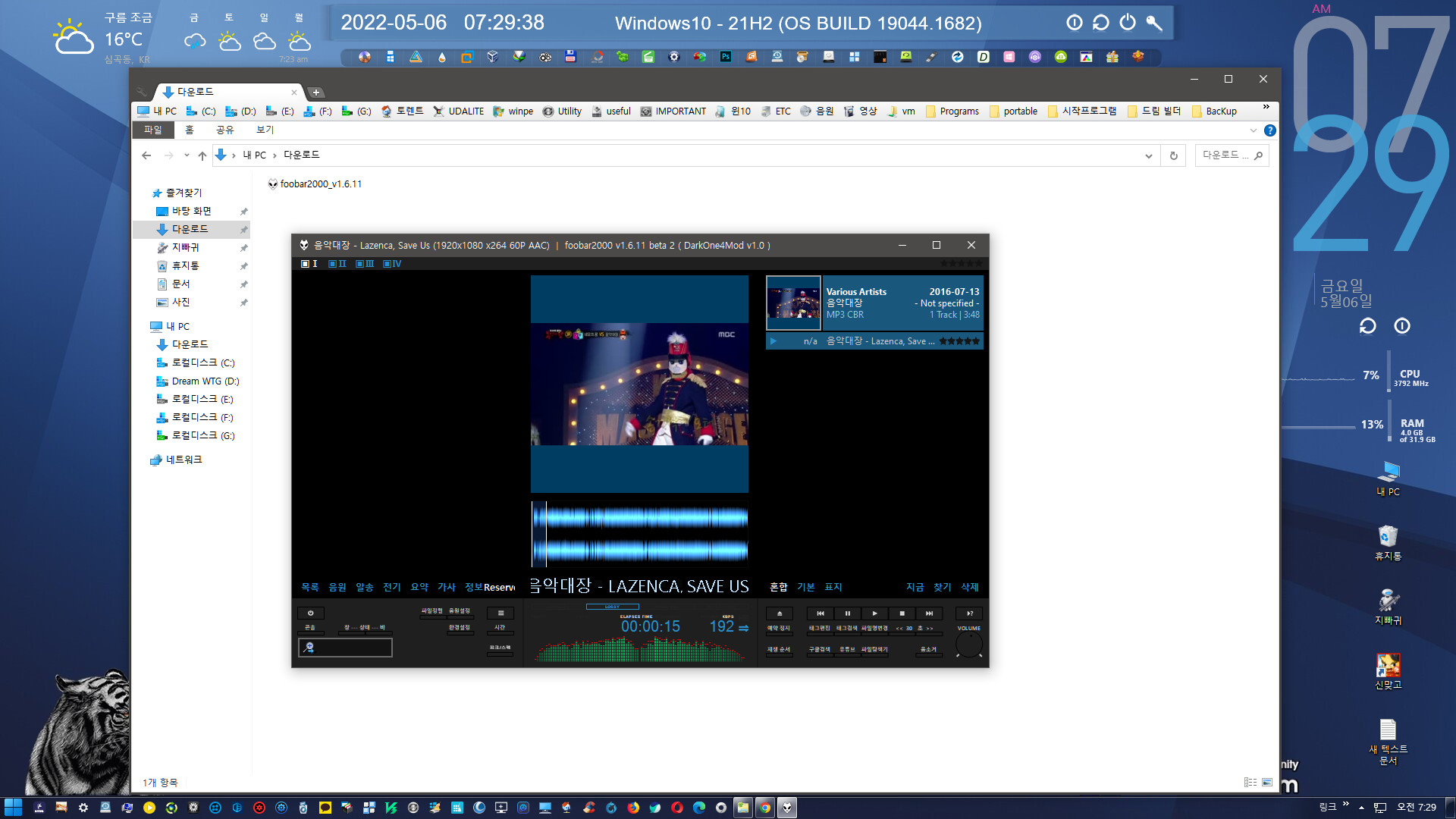This screenshot has width=1456, height=819.
Task: Select the 기본 view tab
Action: 806,587
